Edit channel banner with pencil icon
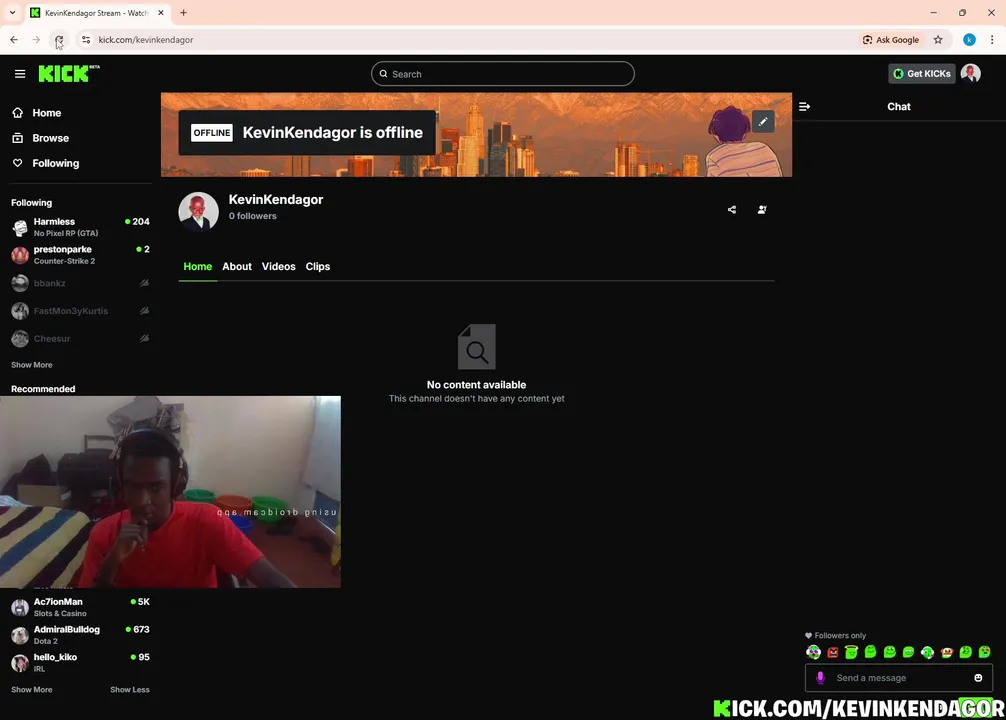The width and height of the screenshot is (1006, 720). (x=763, y=122)
